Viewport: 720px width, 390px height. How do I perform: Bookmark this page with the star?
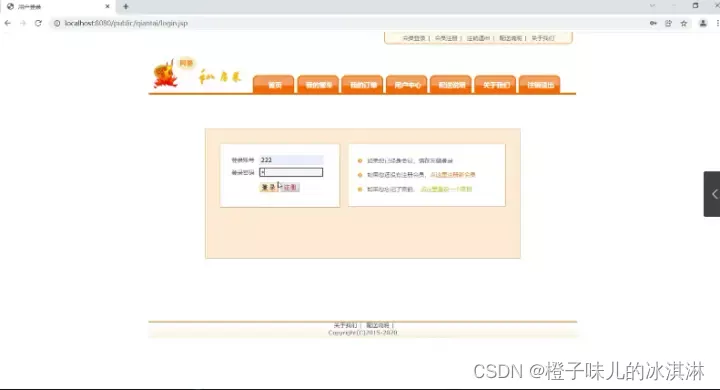click(x=684, y=23)
